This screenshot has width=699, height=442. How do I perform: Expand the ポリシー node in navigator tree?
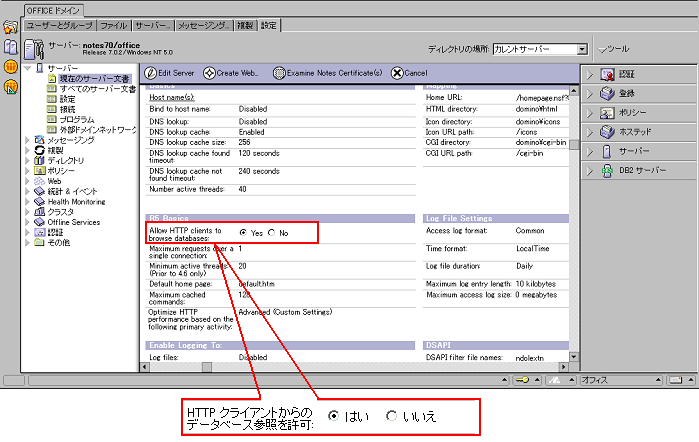pyautogui.click(x=27, y=171)
